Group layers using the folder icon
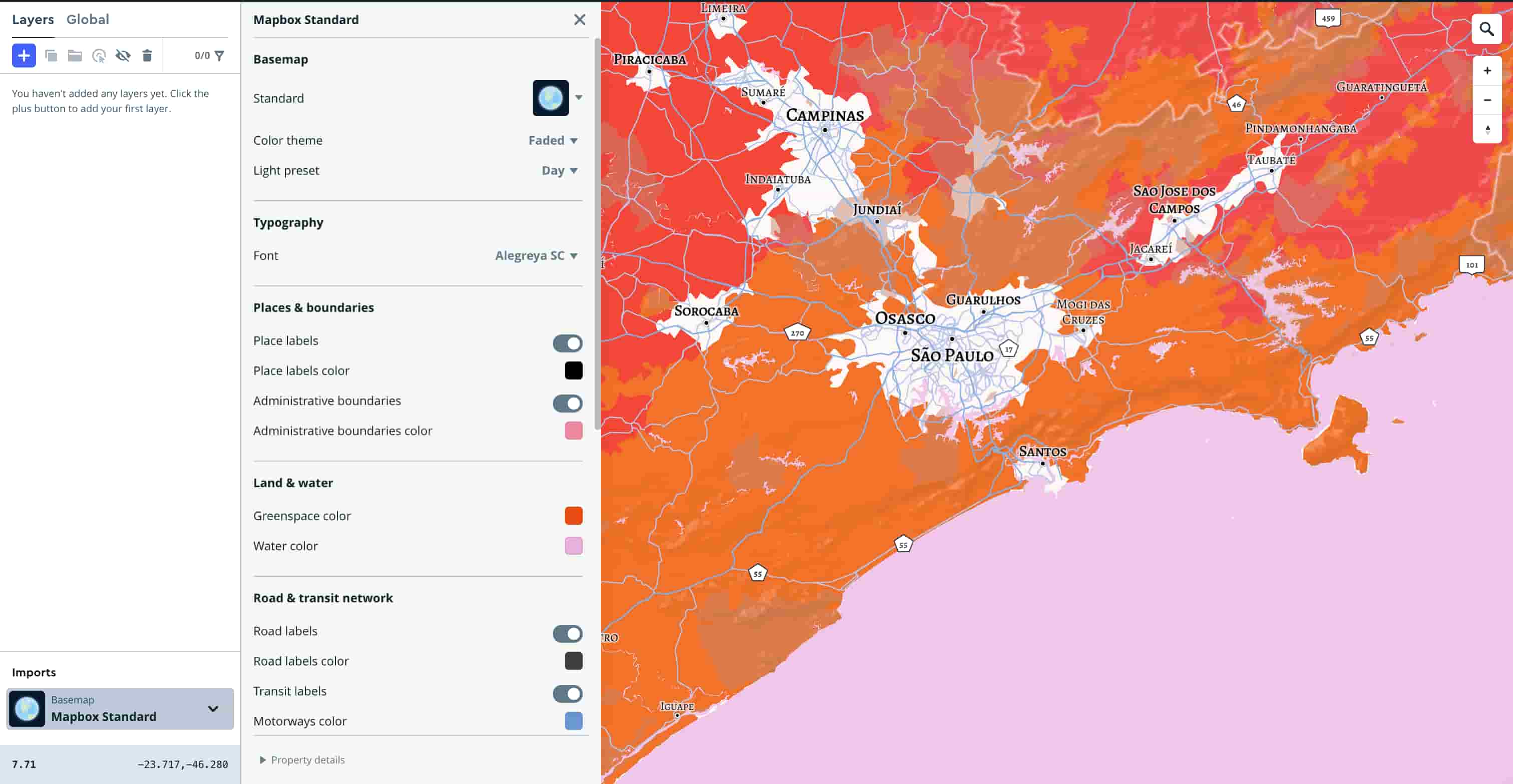Image resolution: width=1513 pixels, height=784 pixels. (x=75, y=55)
